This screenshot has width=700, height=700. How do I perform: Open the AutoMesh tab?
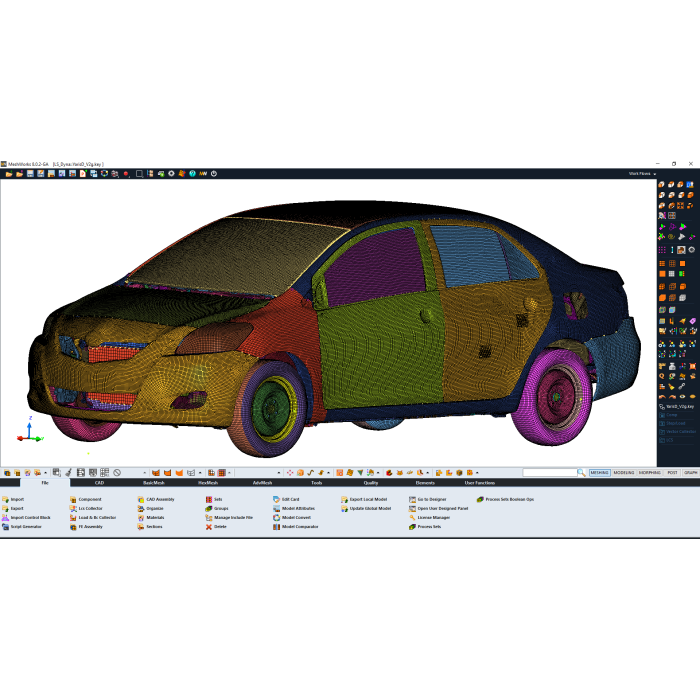tap(263, 483)
